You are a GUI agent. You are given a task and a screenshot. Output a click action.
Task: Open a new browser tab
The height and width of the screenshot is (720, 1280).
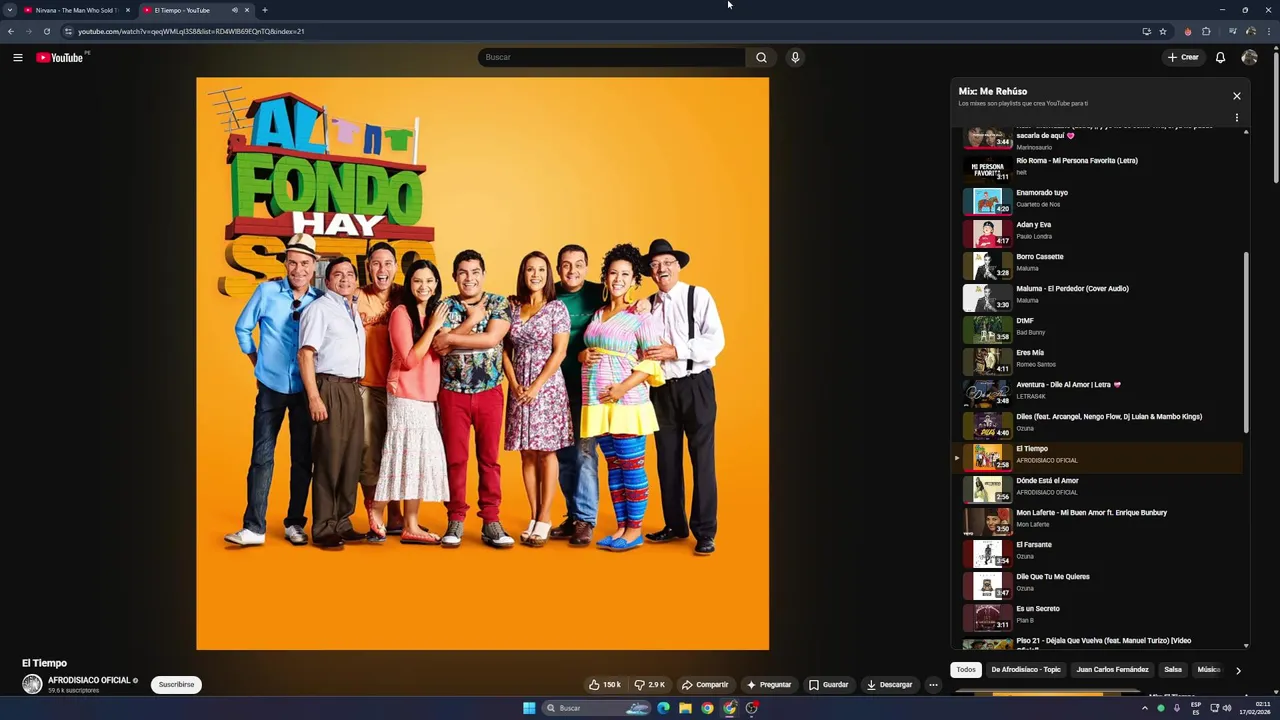click(265, 10)
